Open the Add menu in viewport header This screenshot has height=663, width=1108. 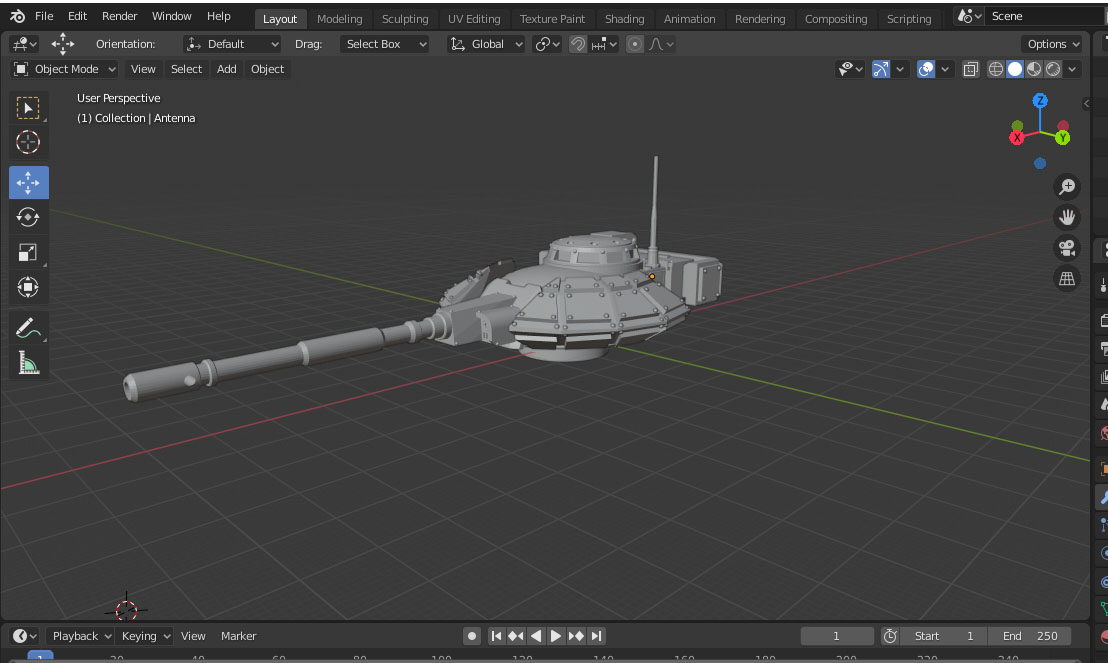[x=227, y=69]
